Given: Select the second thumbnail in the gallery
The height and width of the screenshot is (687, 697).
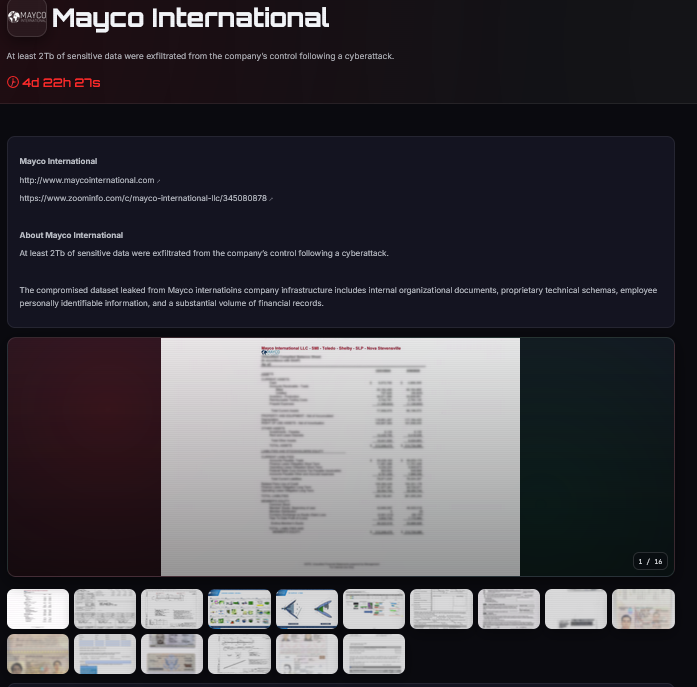Looking at the screenshot, I should [x=105, y=609].
